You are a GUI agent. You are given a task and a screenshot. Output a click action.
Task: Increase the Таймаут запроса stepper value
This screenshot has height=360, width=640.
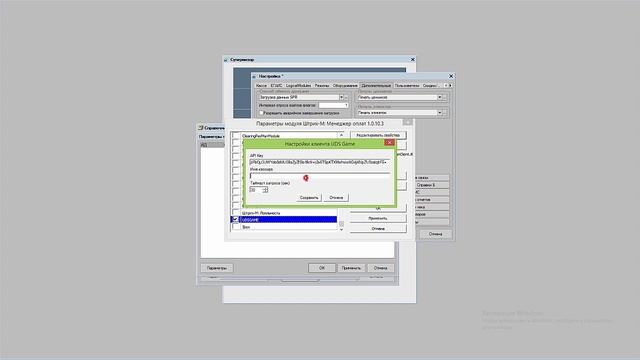tap(266, 188)
